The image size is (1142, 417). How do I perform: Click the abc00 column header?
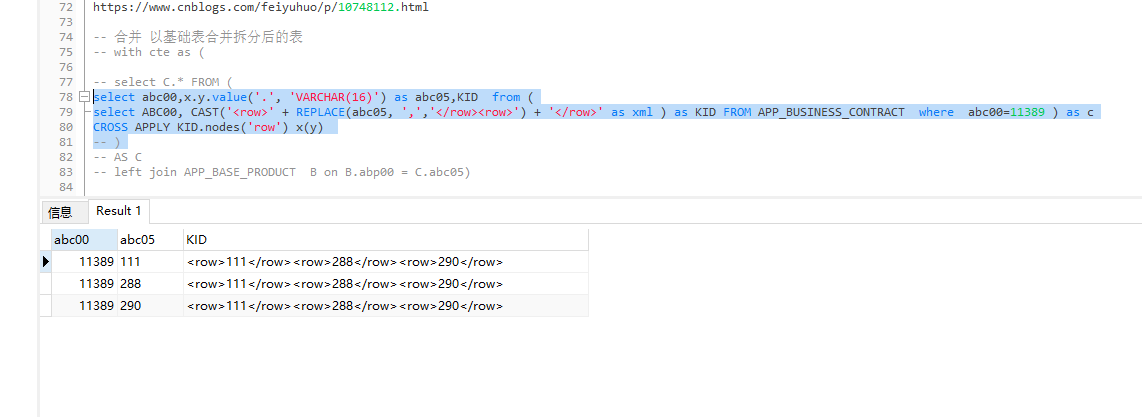click(x=84, y=240)
